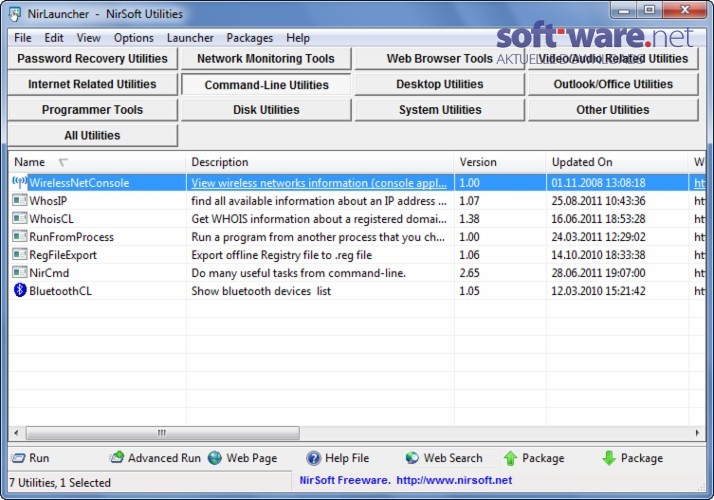The image size is (714, 500).
Task: Switch to System Utilities group
Action: (440, 110)
